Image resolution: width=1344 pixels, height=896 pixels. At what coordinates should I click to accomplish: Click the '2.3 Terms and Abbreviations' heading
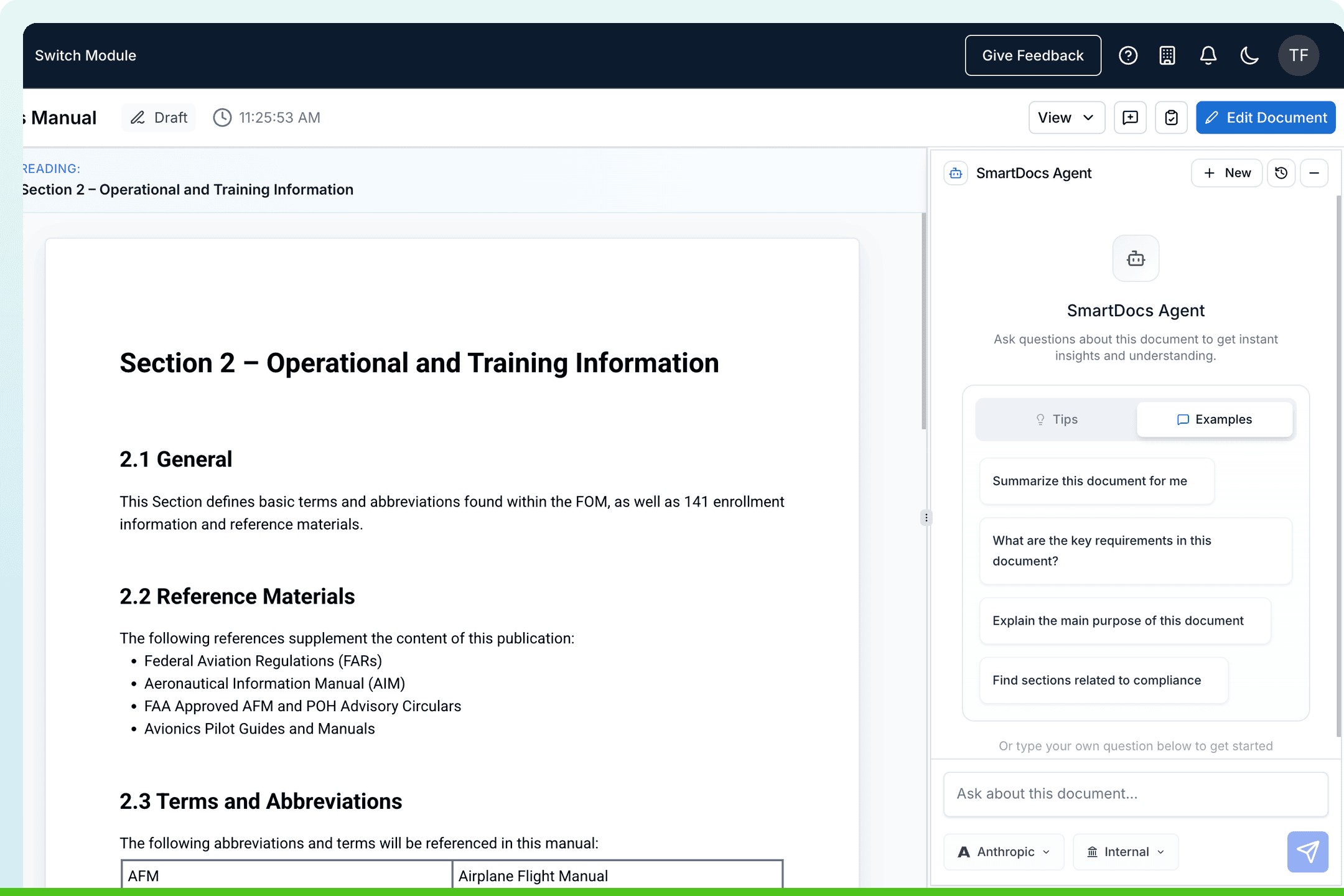tap(261, 801)
